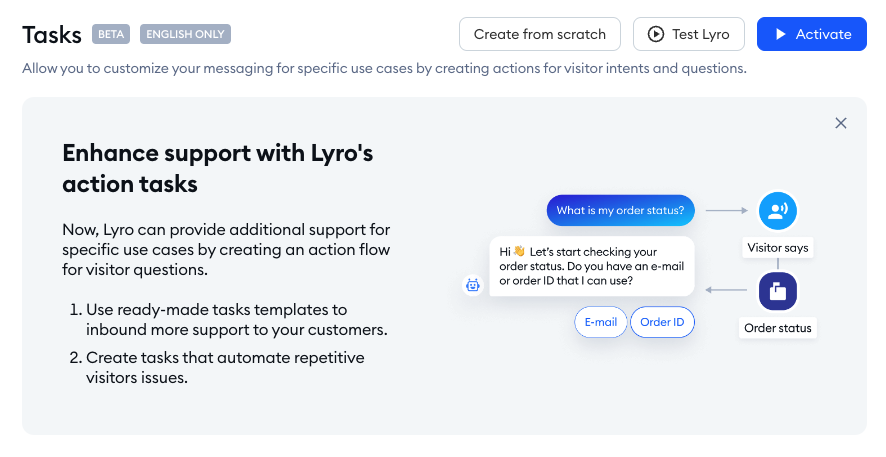The height and width of the screenshot is (457, 886).
Task: Click the bot reply about checking order status
Action: pos(592,266)
